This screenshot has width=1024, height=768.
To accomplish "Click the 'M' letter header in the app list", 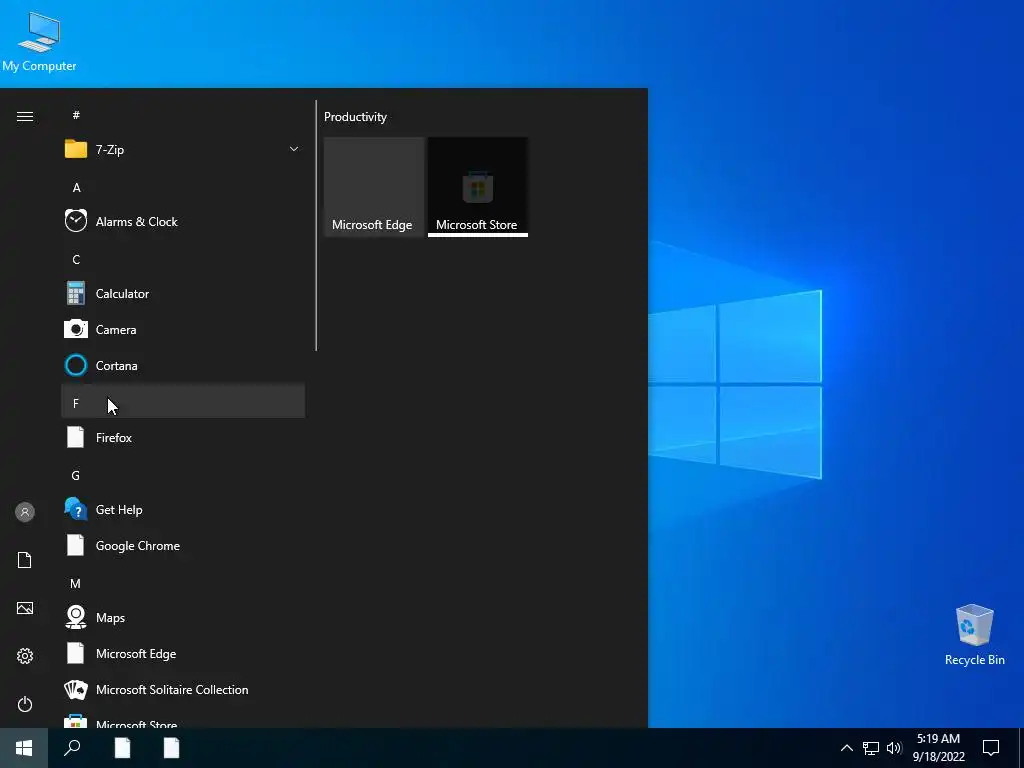I will [x=76, y=583].
